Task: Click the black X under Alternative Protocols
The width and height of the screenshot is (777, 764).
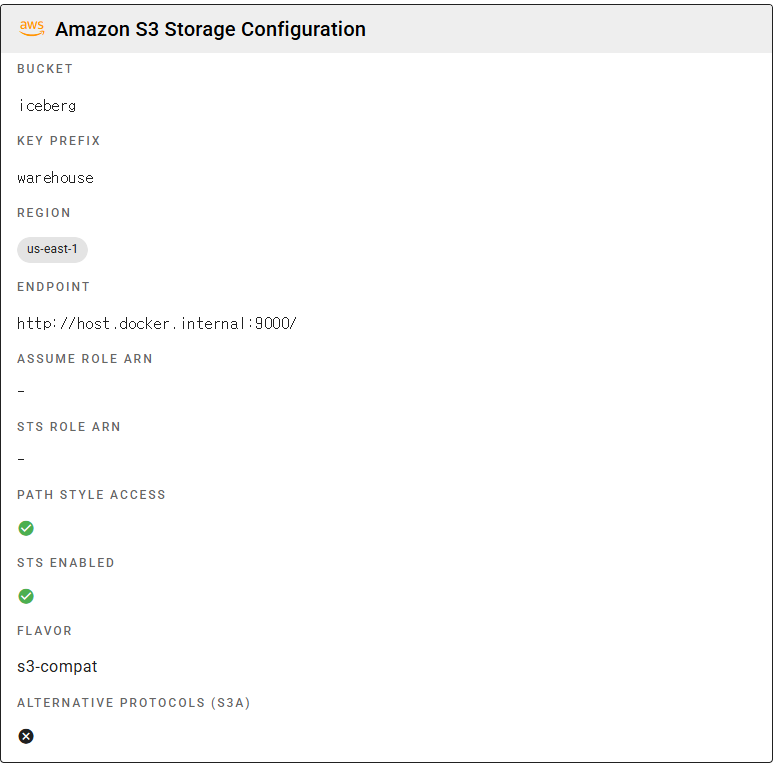Action: [x=26, y=736]
